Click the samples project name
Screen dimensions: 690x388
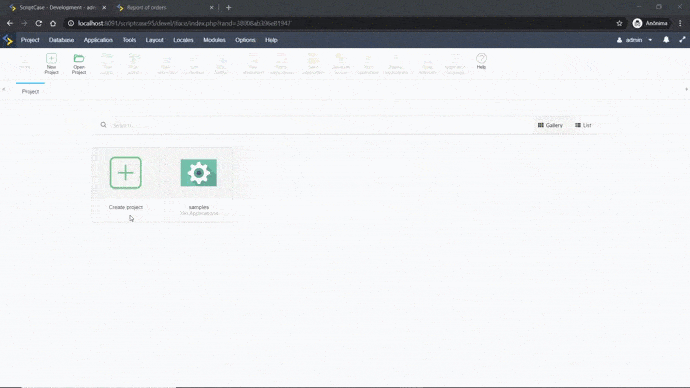coord(199,207)
